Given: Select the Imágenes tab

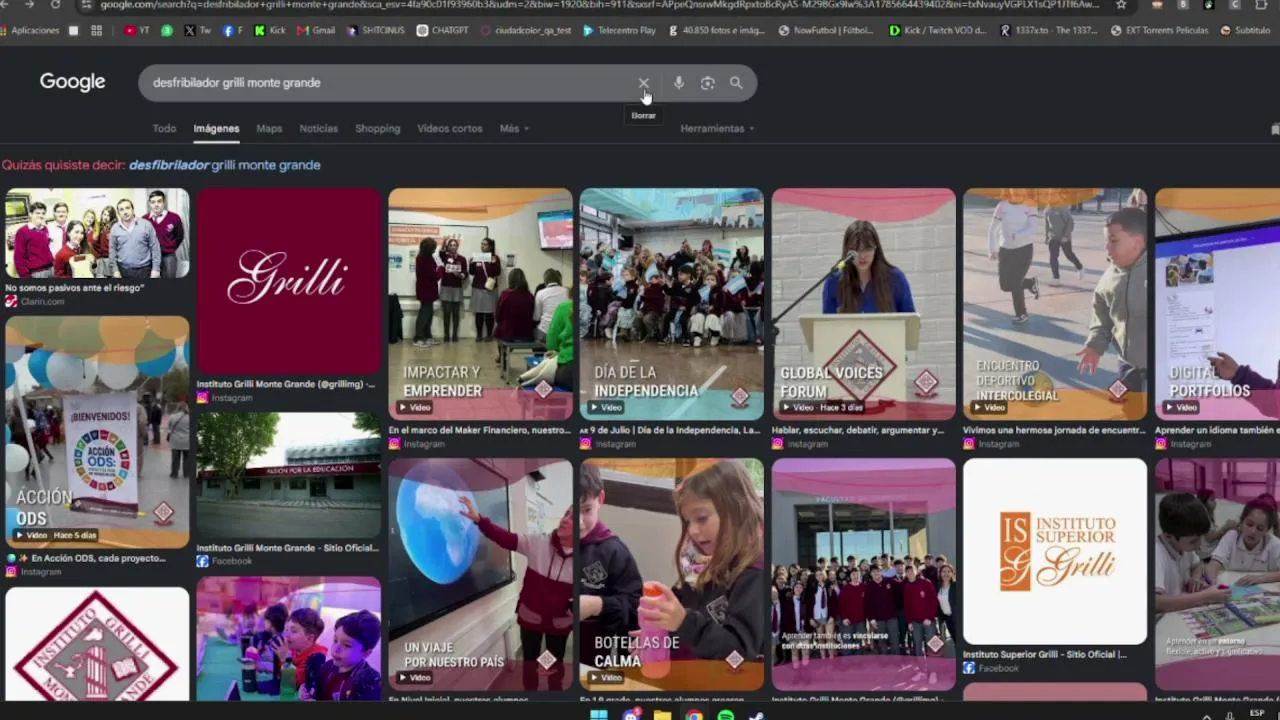Looking at the screenshot, I should coord(216,128).
